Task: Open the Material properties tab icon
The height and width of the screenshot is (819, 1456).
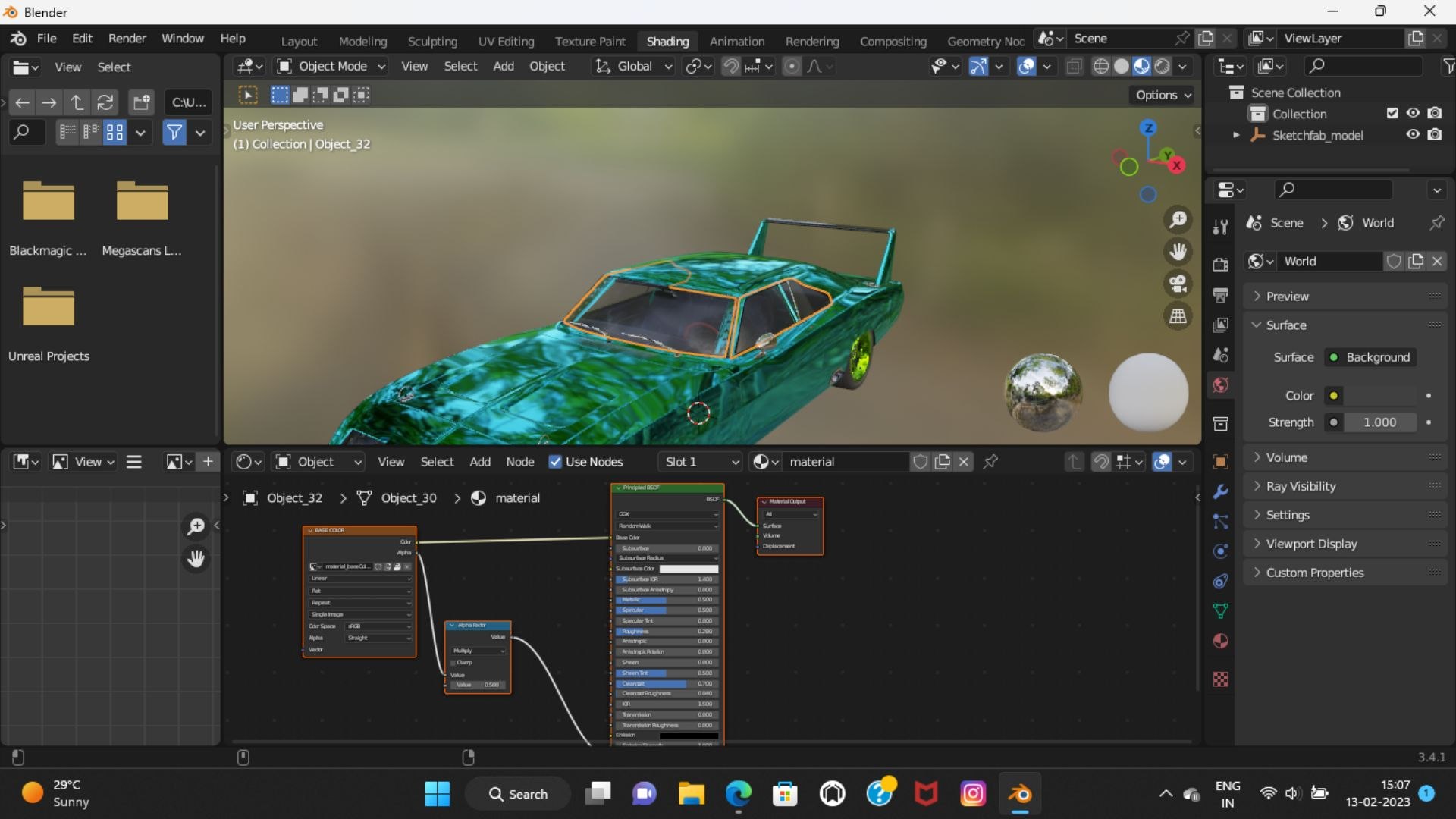Action: 1220,642
